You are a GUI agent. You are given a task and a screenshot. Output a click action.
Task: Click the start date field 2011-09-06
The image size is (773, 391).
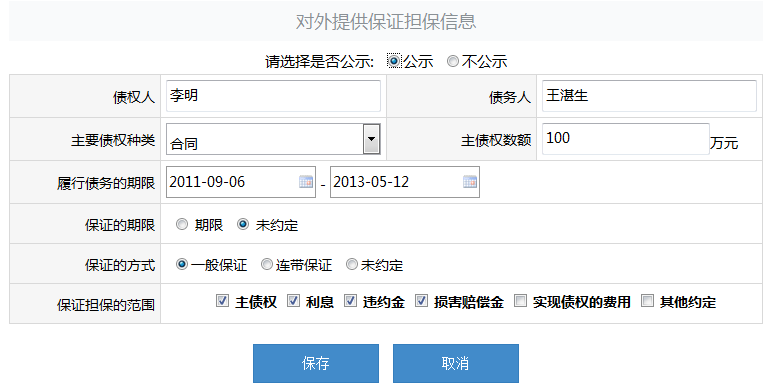[241, 182]
